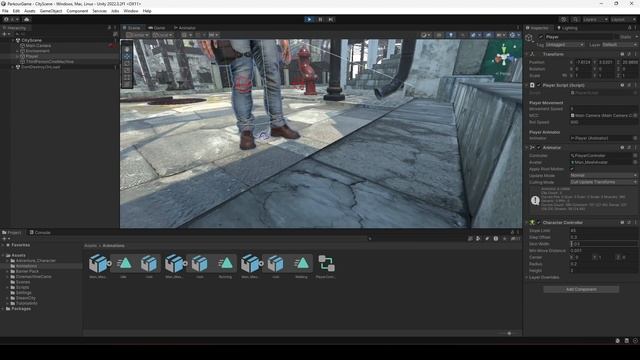Open the Layer dropdown in Inspector
This screenshot has width=640, height=360.
620,44
